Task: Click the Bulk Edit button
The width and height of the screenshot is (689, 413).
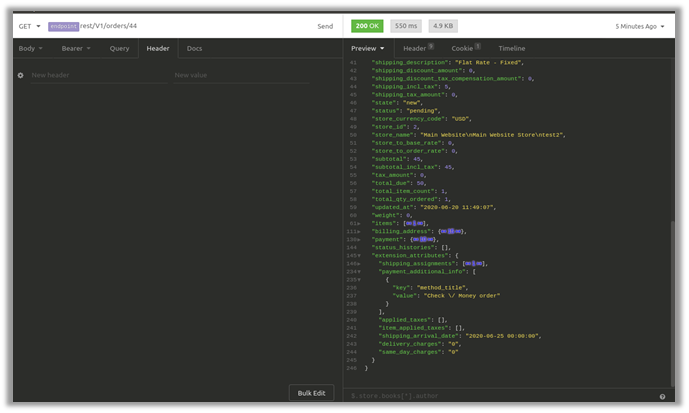Action: point(311,393)
